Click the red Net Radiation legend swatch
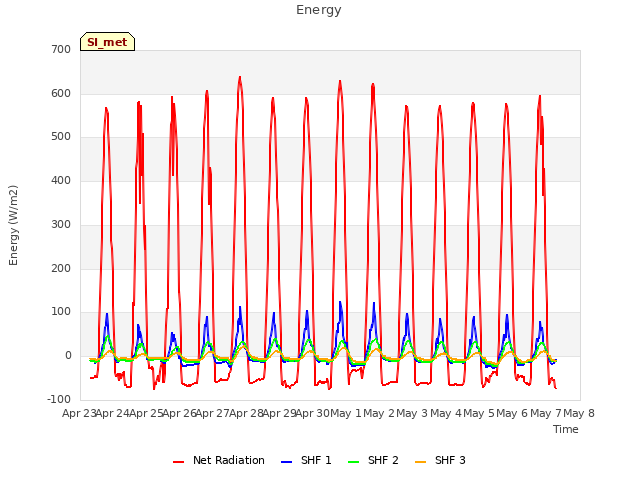Image resolution: width=640 pixels, height=480 pixels. pos(178,462)
